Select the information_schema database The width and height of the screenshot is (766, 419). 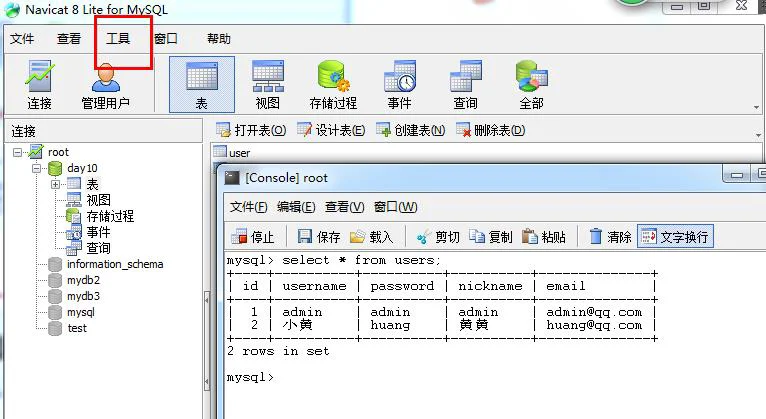coord(115,264)
